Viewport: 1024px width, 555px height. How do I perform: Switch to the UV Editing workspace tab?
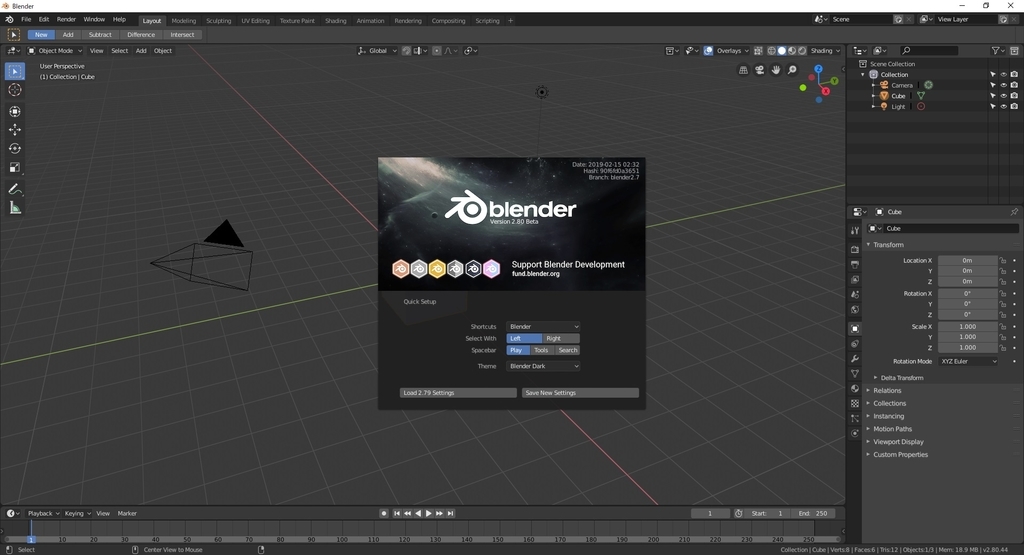(255, 21)
